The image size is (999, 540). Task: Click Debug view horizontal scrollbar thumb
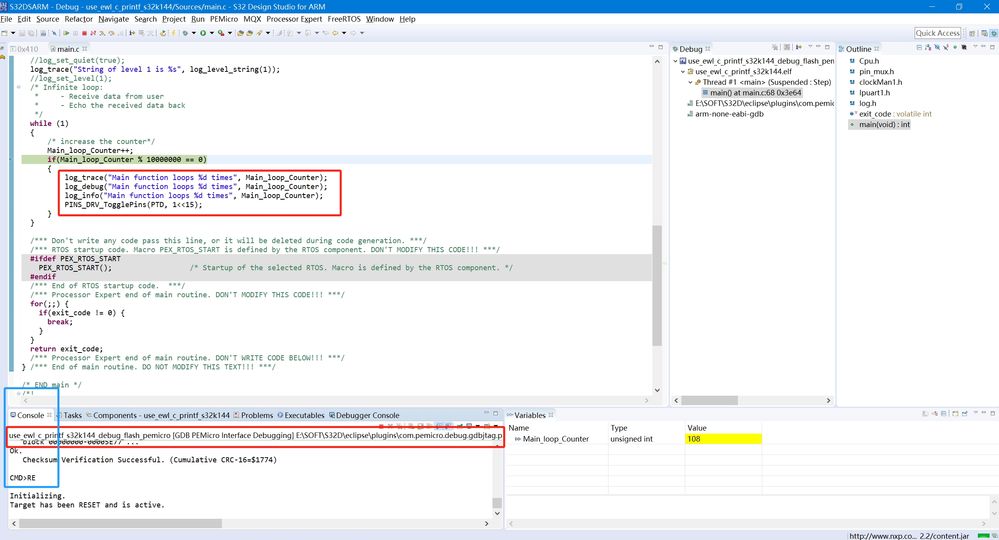pyautogui.click(x=709, y=401)
